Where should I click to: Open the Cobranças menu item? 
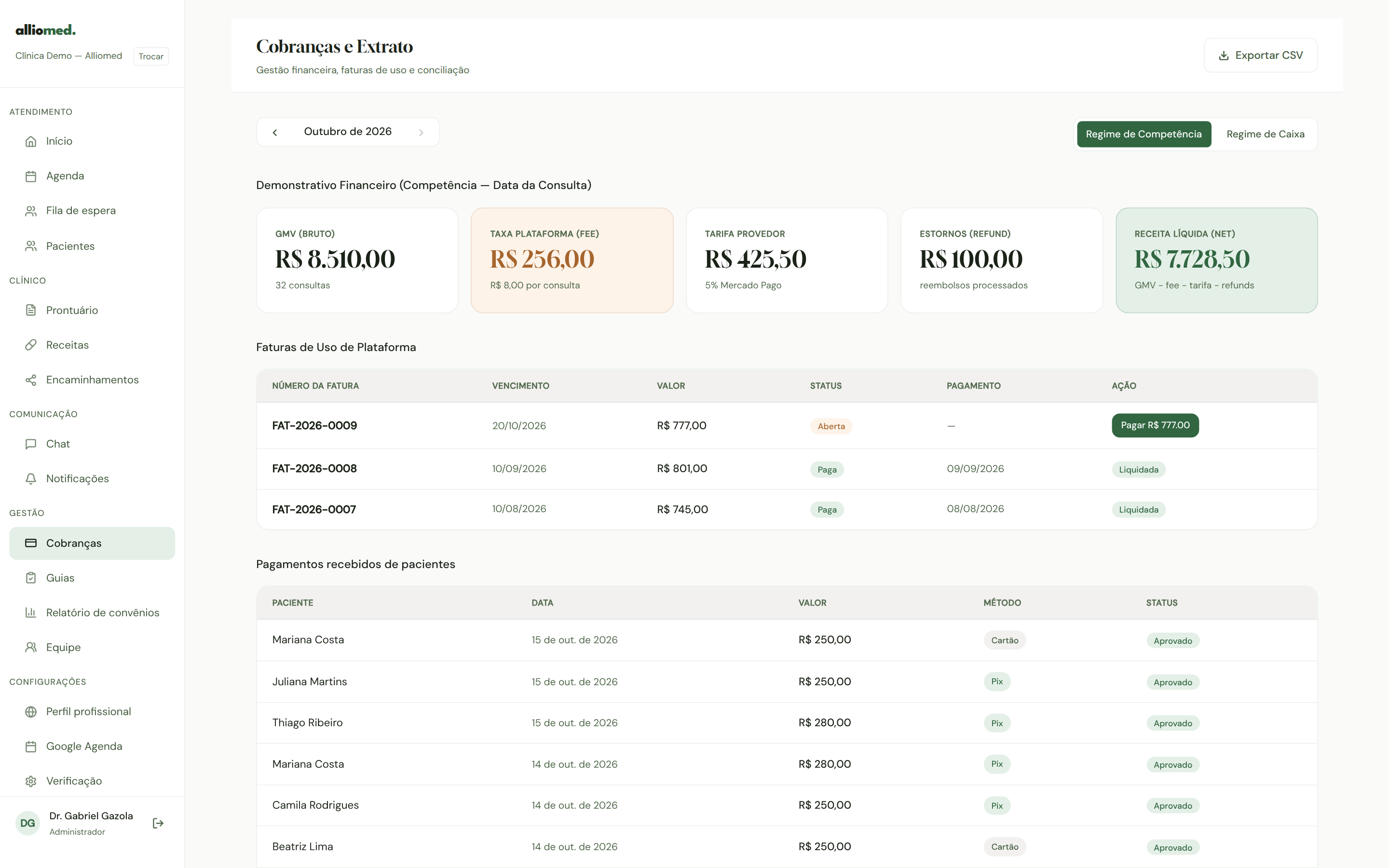92,543
